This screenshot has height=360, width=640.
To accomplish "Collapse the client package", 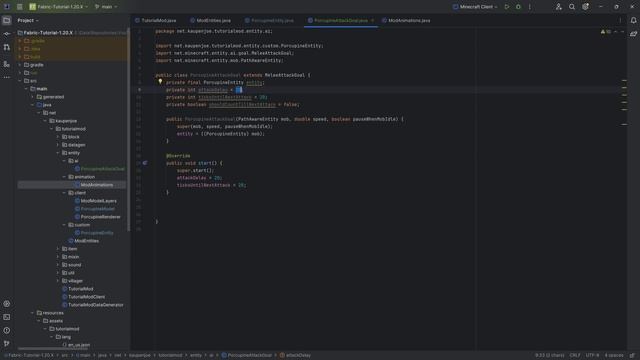I will [64, 193].
